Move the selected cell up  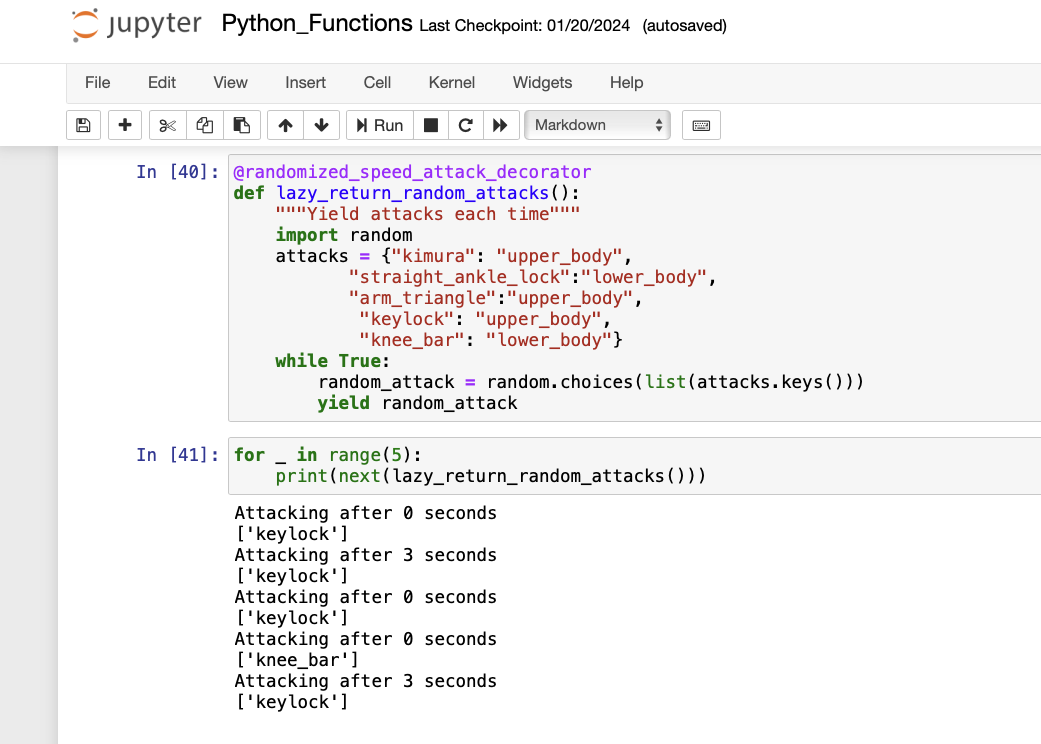(x=285, y=125)
